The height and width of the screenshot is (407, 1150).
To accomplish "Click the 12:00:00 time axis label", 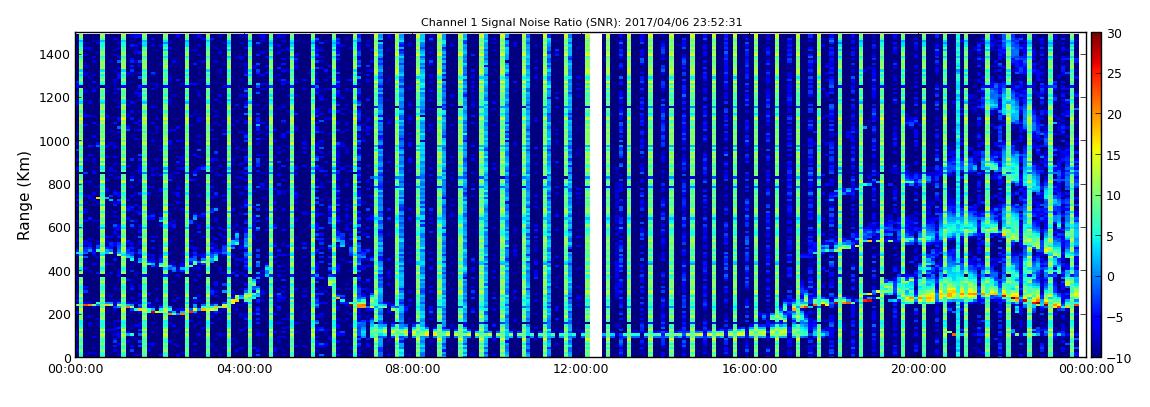I will [580, 370].
